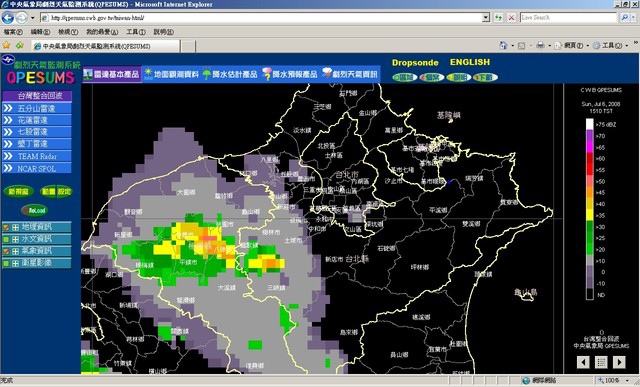Image resolution: width=640 pixels, height=387 pixels.
Task: Click the reflectivity color scale legend bar
Action: click(x=589, y=209)
